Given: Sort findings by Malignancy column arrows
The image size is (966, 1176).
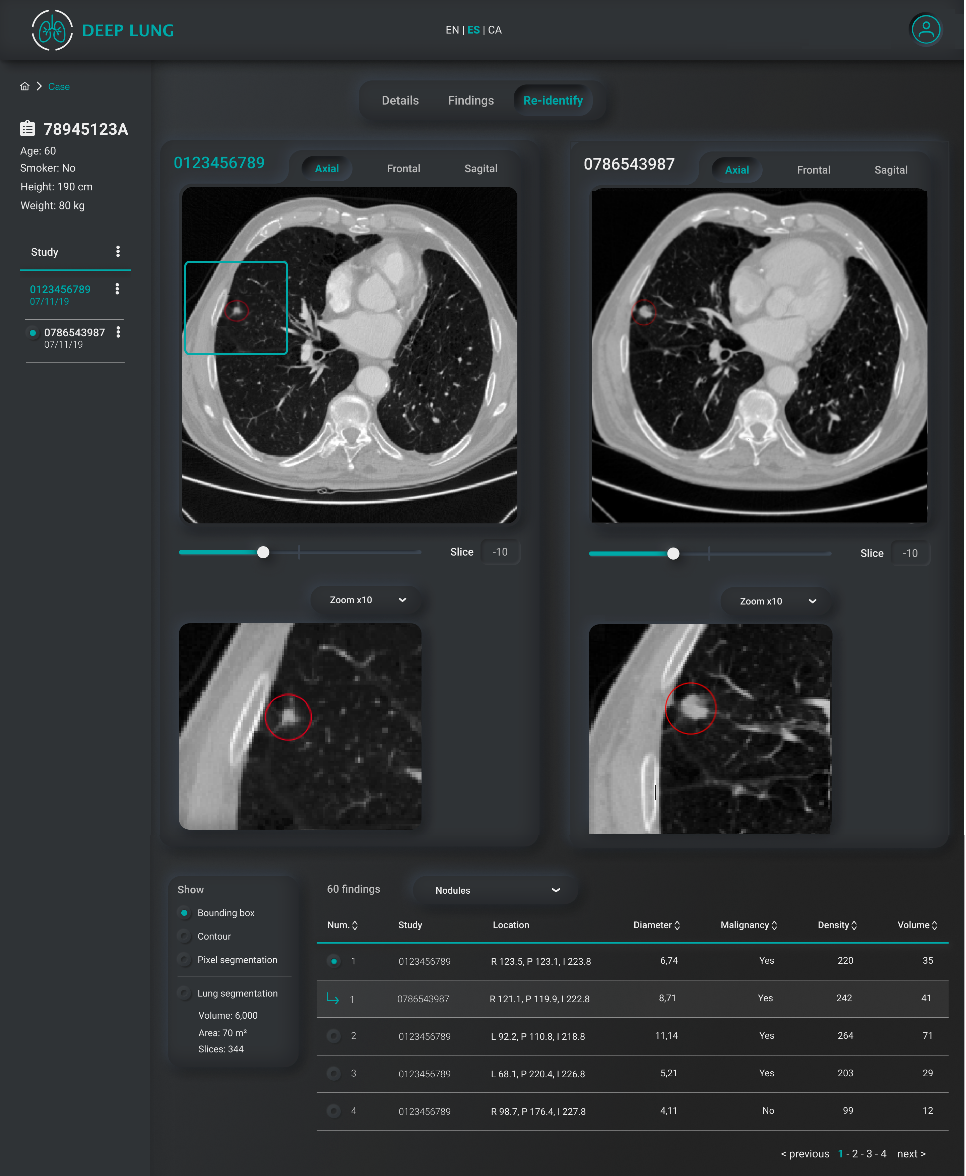Looking at the screenshot, I should [774, 926].
